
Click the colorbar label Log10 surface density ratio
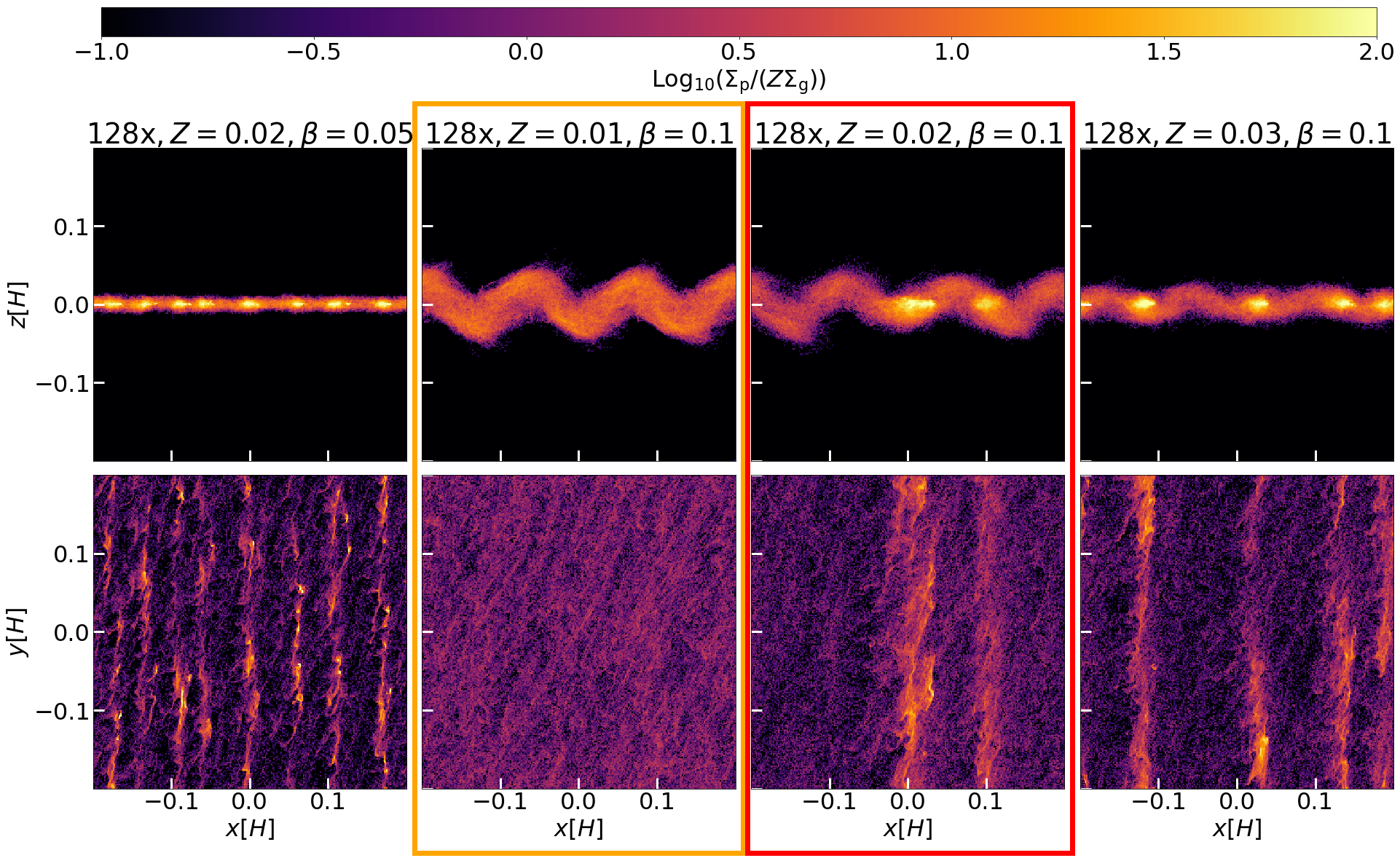[739, 79]
